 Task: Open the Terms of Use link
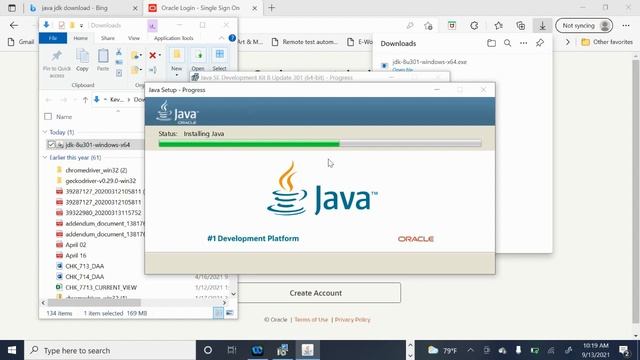(x=311, y=320)
